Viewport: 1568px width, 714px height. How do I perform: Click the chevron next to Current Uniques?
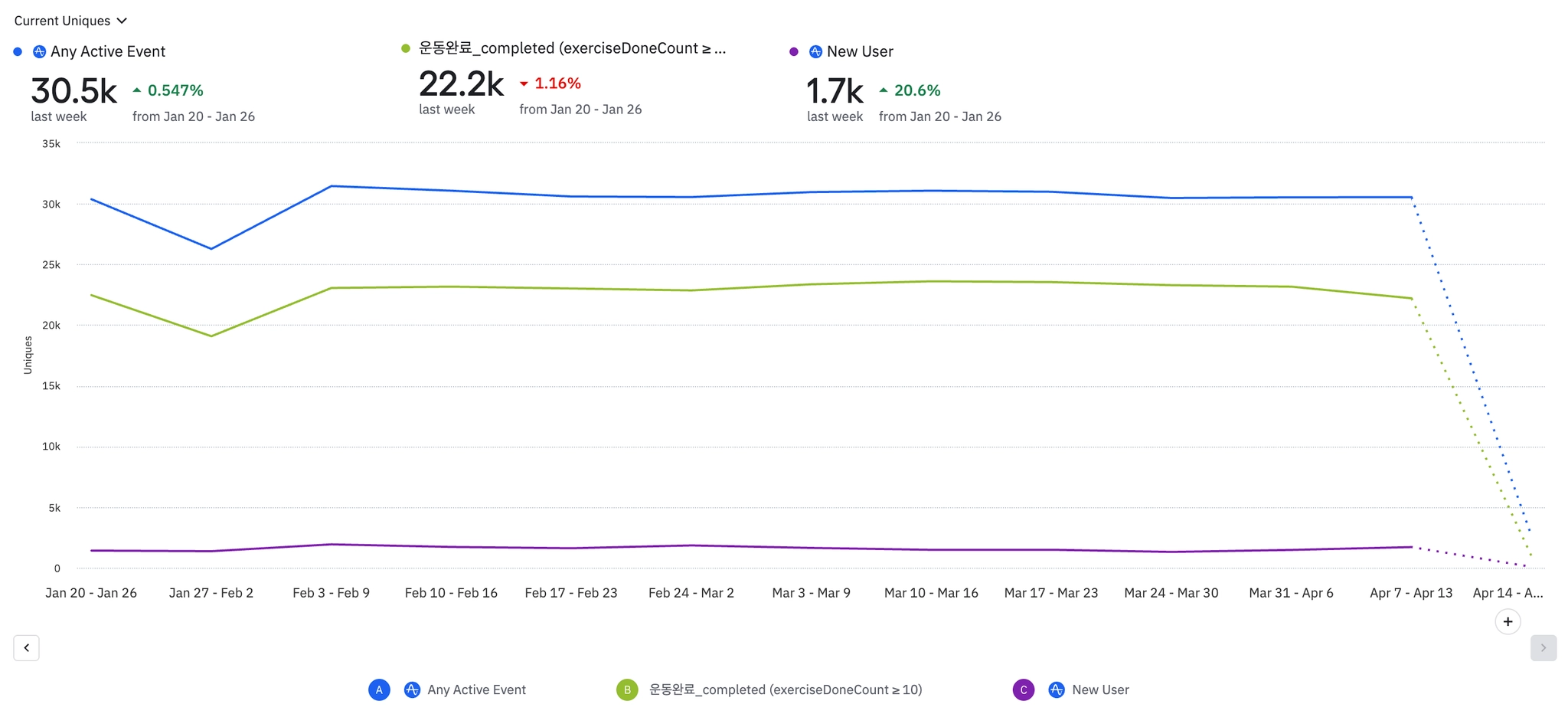[x=122, y=21]
